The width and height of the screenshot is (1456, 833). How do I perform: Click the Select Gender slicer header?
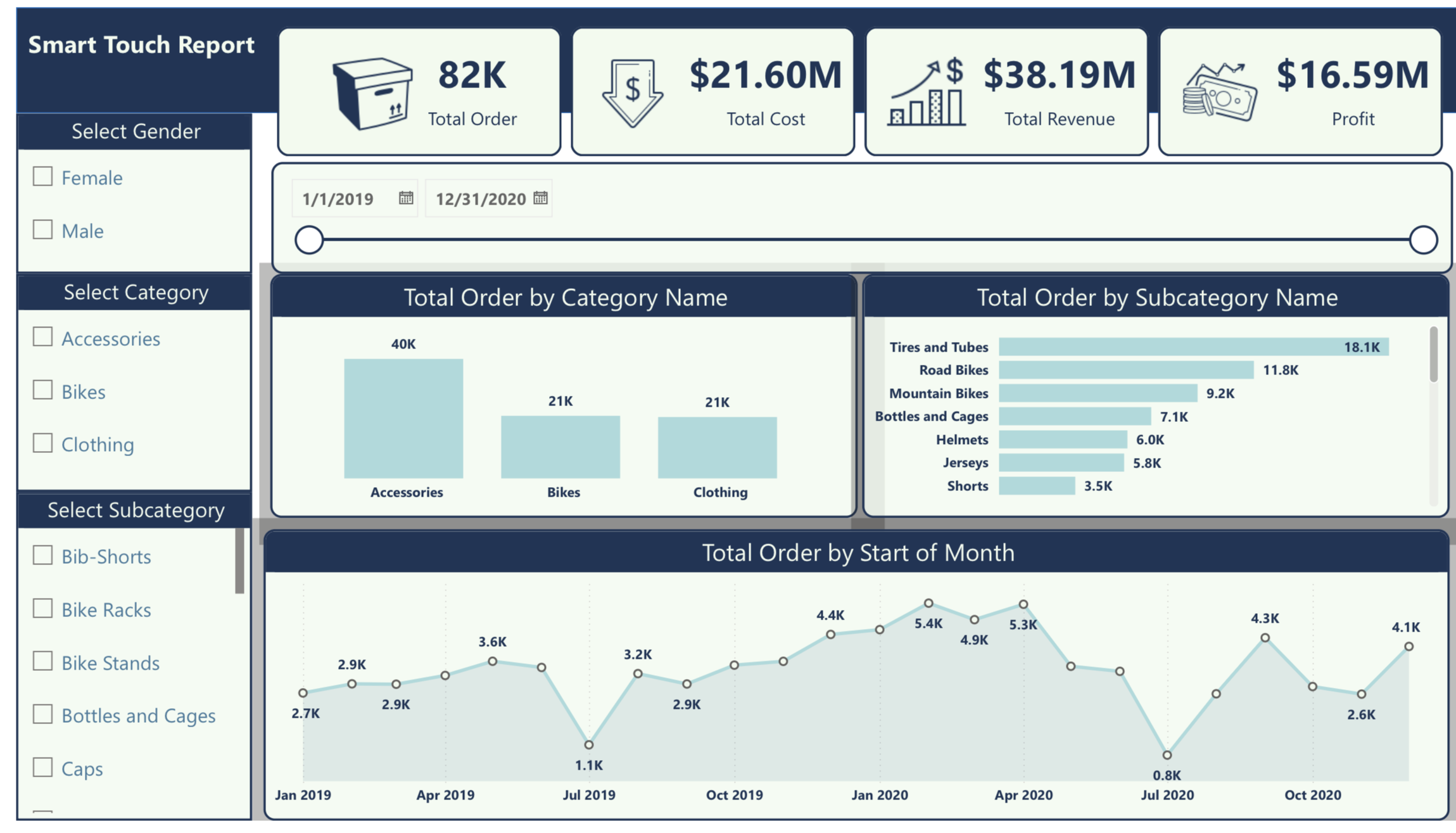point(135,131)
